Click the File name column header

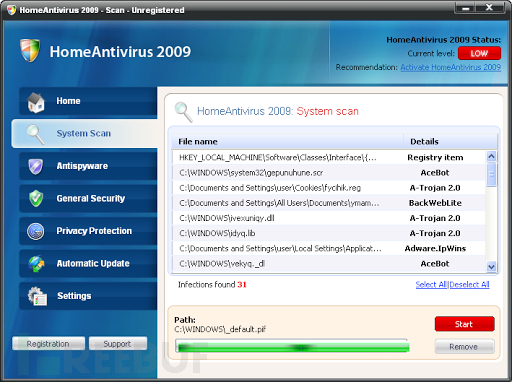(x=288, y=142)
